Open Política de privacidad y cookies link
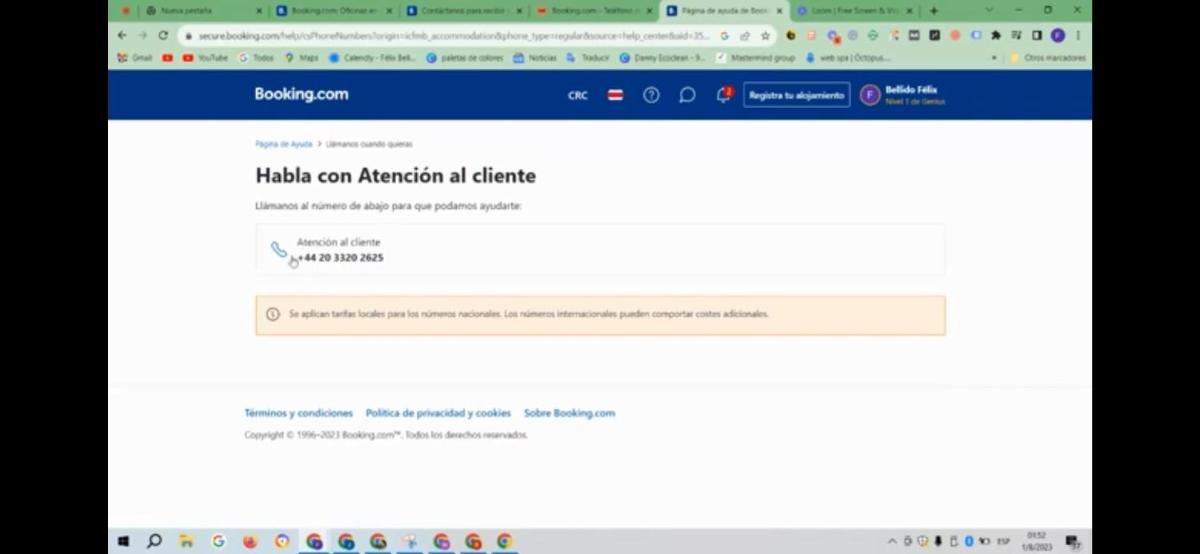Image resolution: width=1200 pixels, height=554 pixels. click(x=438, y=413)
